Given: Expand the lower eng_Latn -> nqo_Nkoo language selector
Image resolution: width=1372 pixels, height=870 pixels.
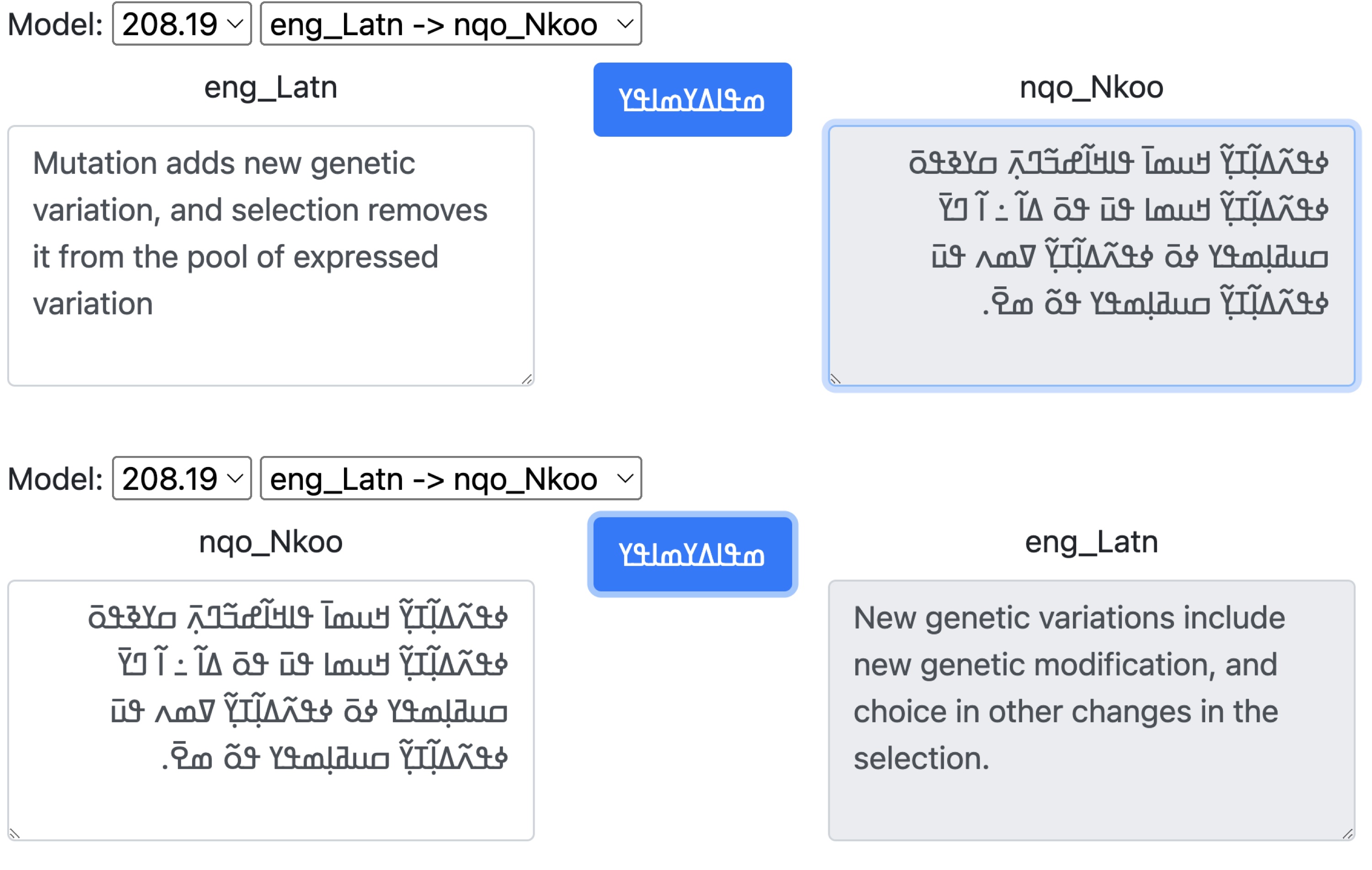Looking at the screenshot, I should point(450,478).
